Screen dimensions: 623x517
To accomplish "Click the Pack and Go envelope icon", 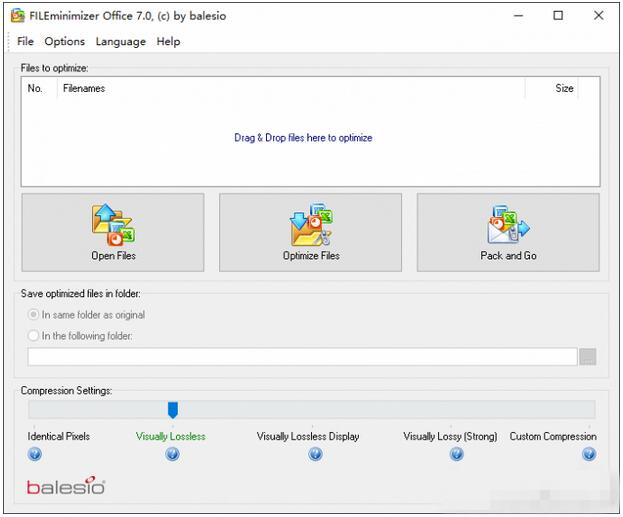I will click(x=508, y=224).
